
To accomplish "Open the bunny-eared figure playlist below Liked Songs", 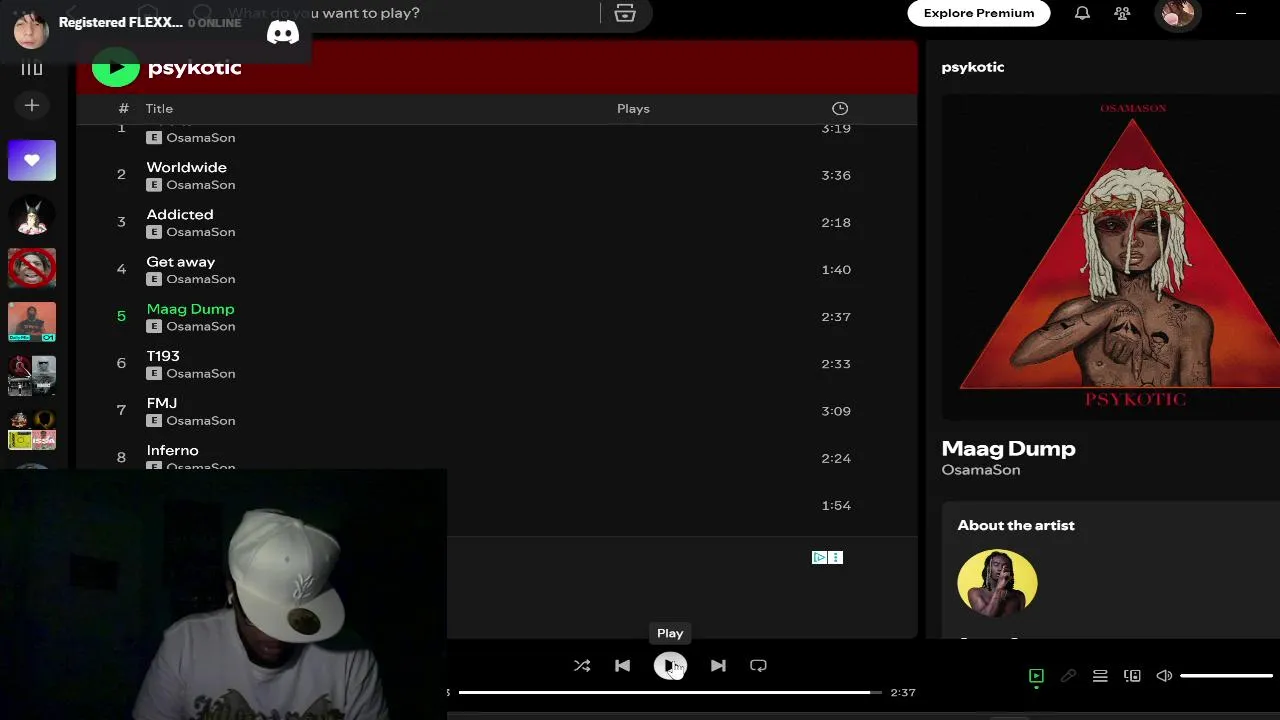I will (x=32, y=214).
